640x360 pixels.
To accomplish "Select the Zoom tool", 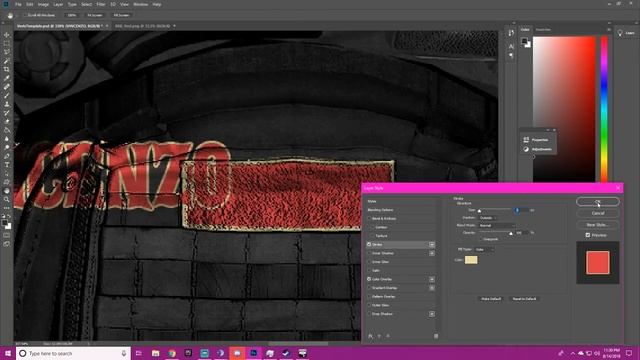I will 7,199.
